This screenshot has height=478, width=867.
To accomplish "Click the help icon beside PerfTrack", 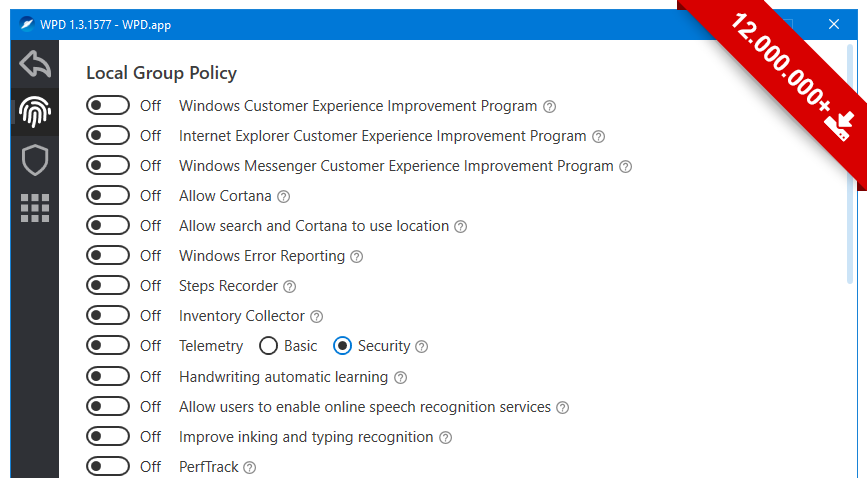I will (249, 467).
